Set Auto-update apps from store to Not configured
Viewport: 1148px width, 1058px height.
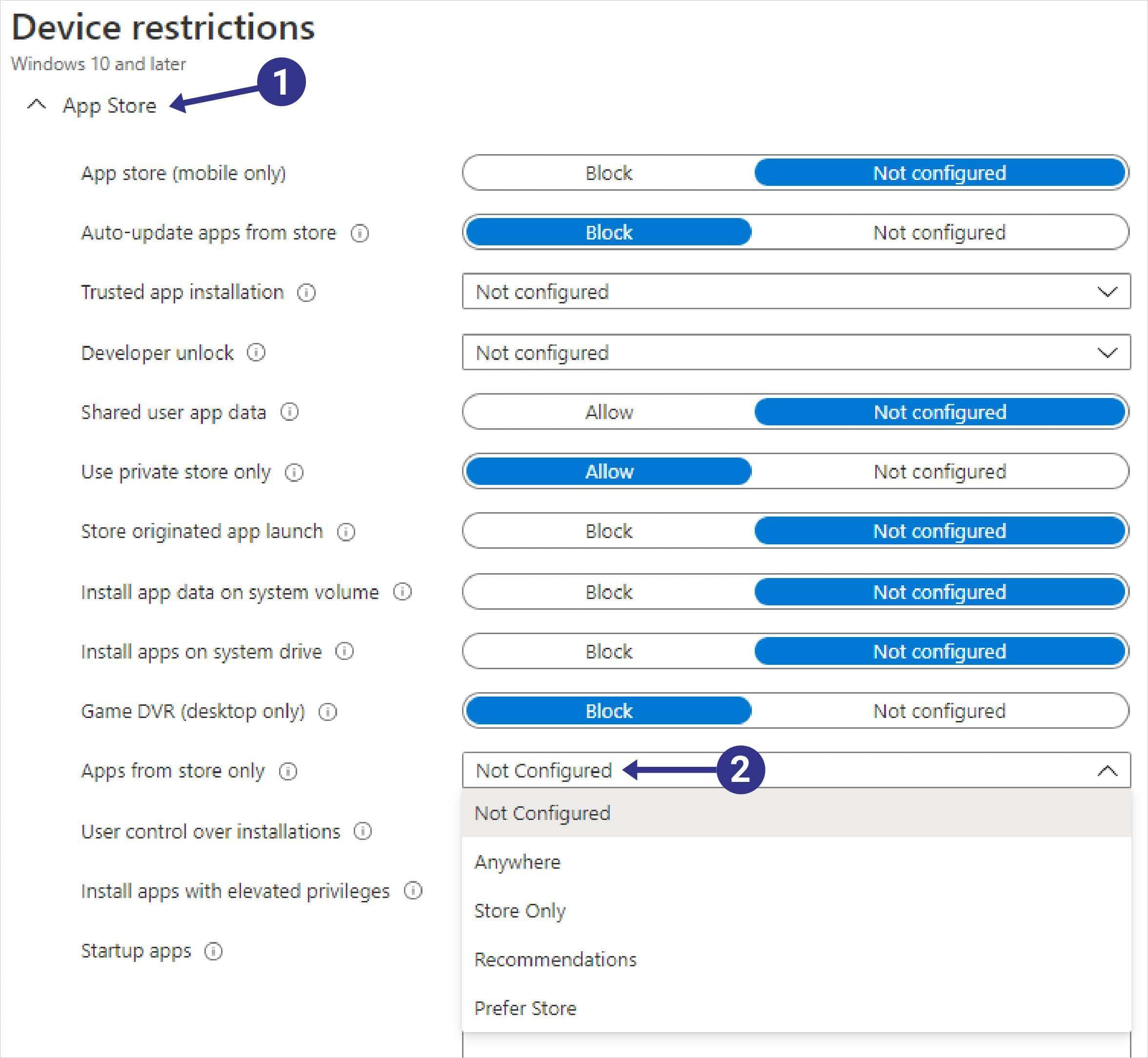(940, 233)
